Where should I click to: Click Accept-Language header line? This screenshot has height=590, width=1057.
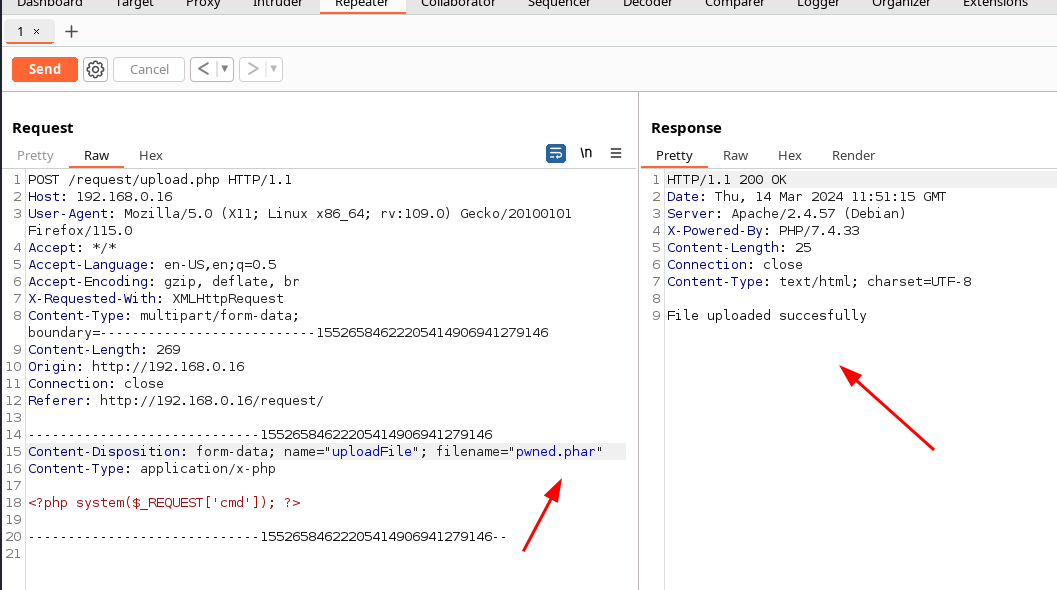pyautogui.click(x=152, y=265)
